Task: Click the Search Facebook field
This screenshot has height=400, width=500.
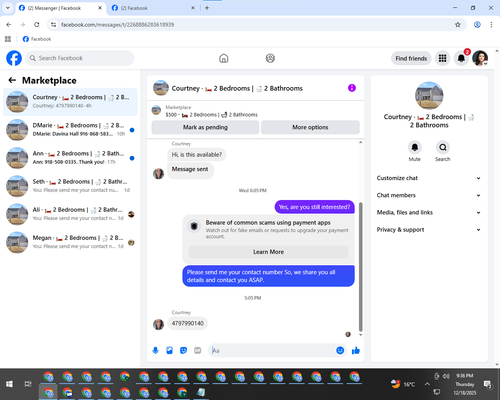Action: [80, 58]
